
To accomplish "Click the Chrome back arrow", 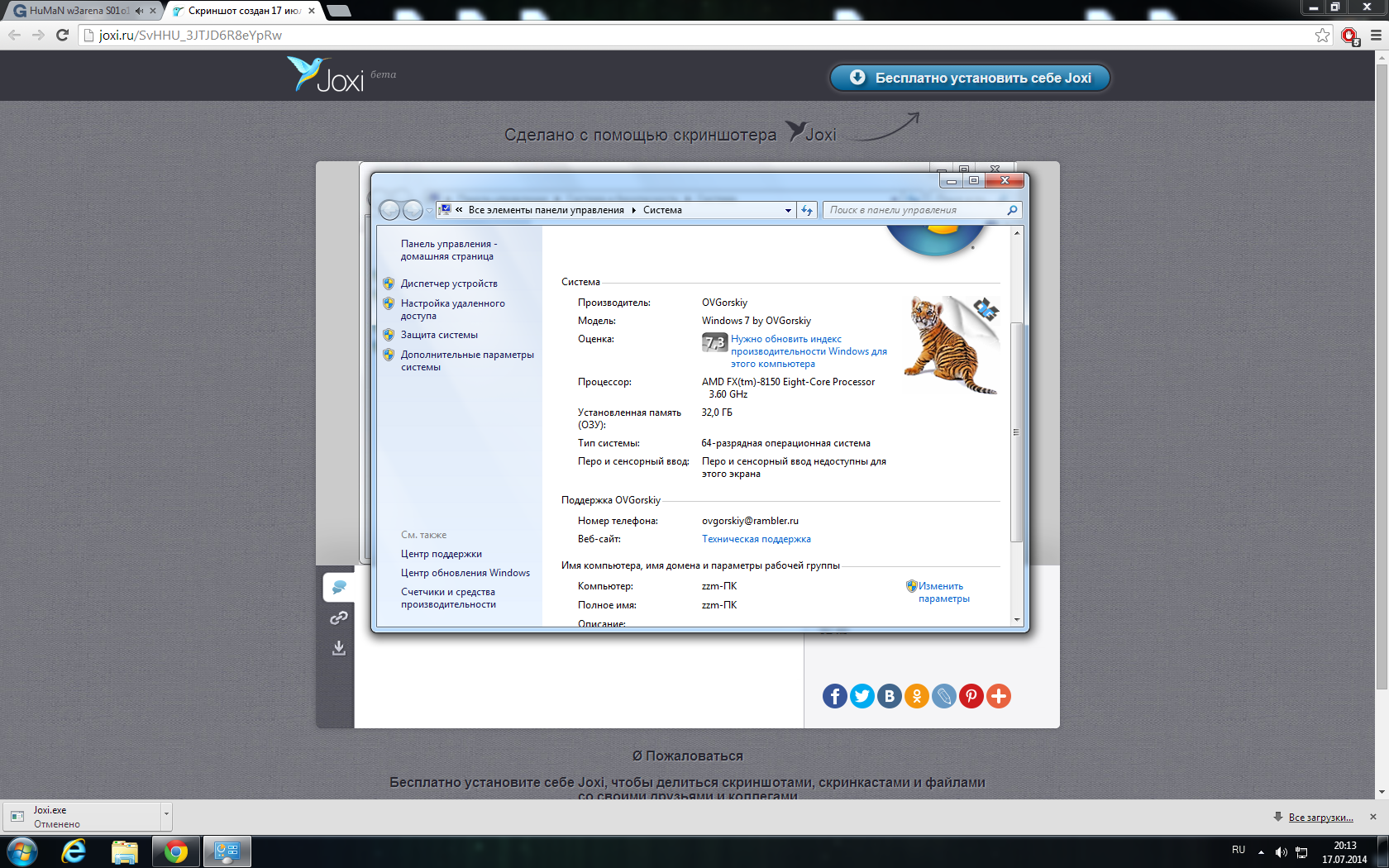I will 14,35.
